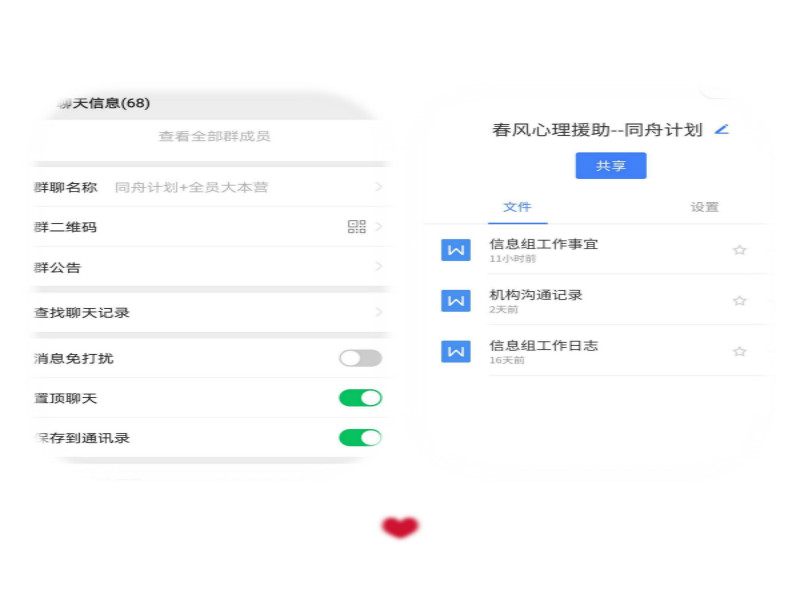
Task: Star the 信息组工作日志 file
Action: click(x=740, y=351)
